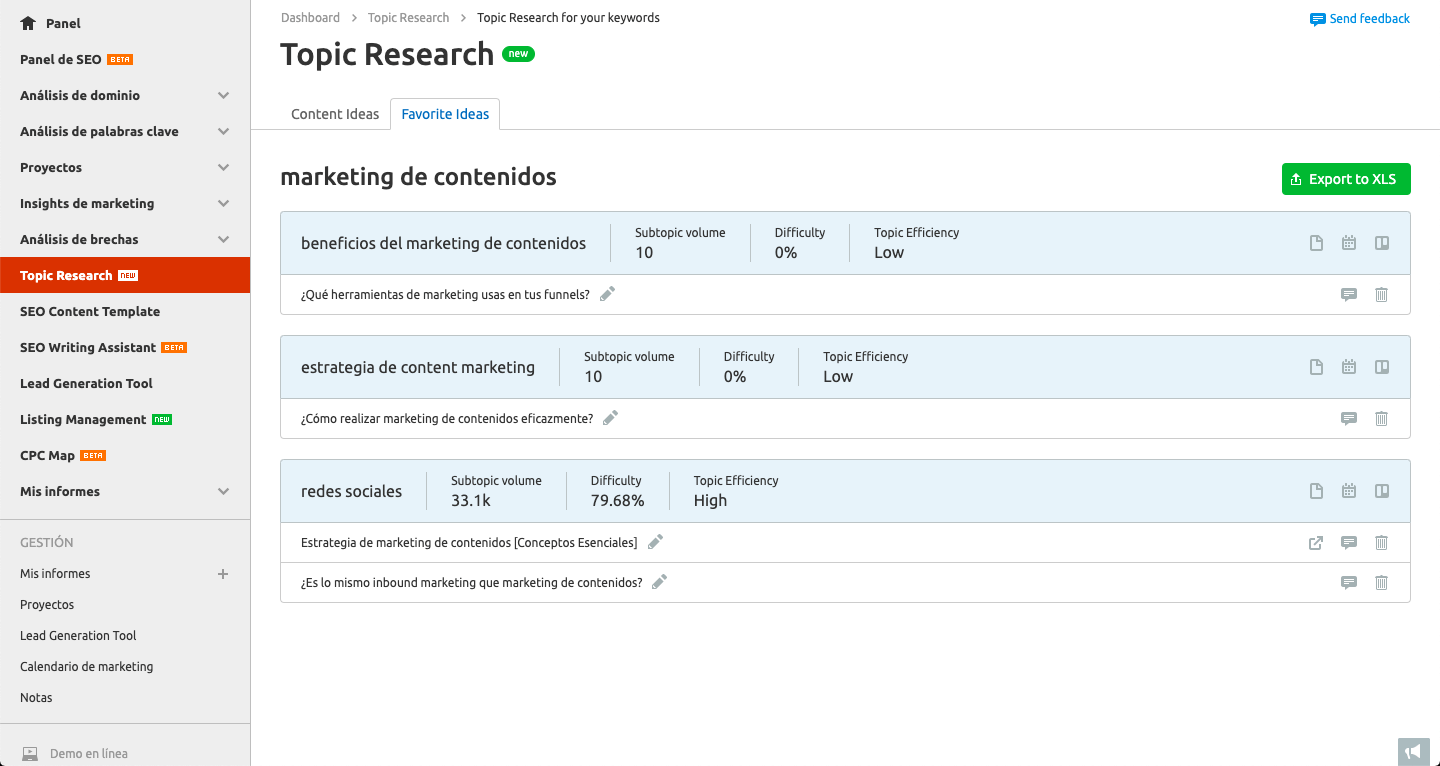The width and height of the screenshot is (1440, 766).
Task: Delete the herramientas de marketing funnels idea
Action: pos(1381,295)
